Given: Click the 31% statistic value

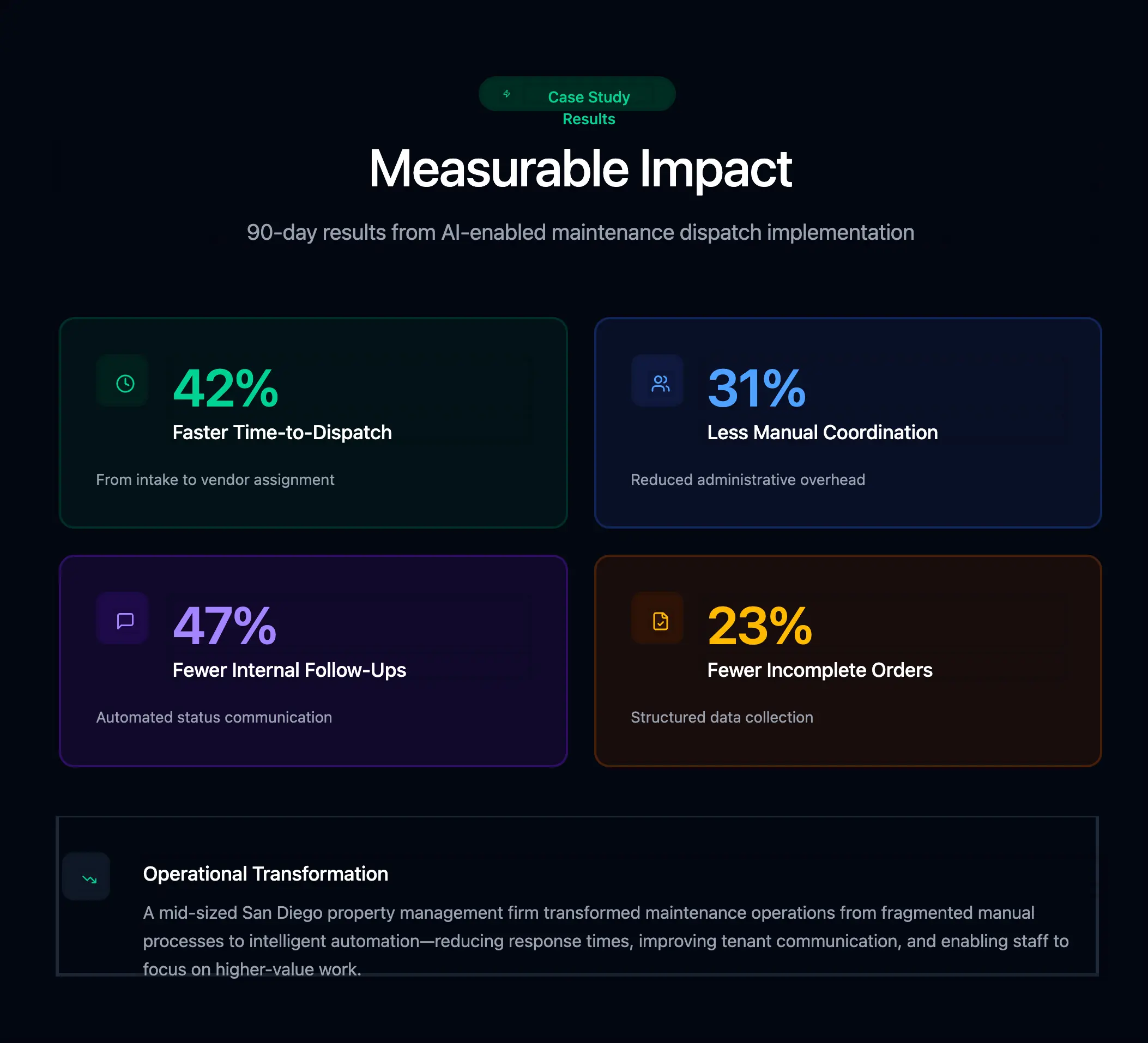Looking at the screenshot, I should click(x=756, y=389).
